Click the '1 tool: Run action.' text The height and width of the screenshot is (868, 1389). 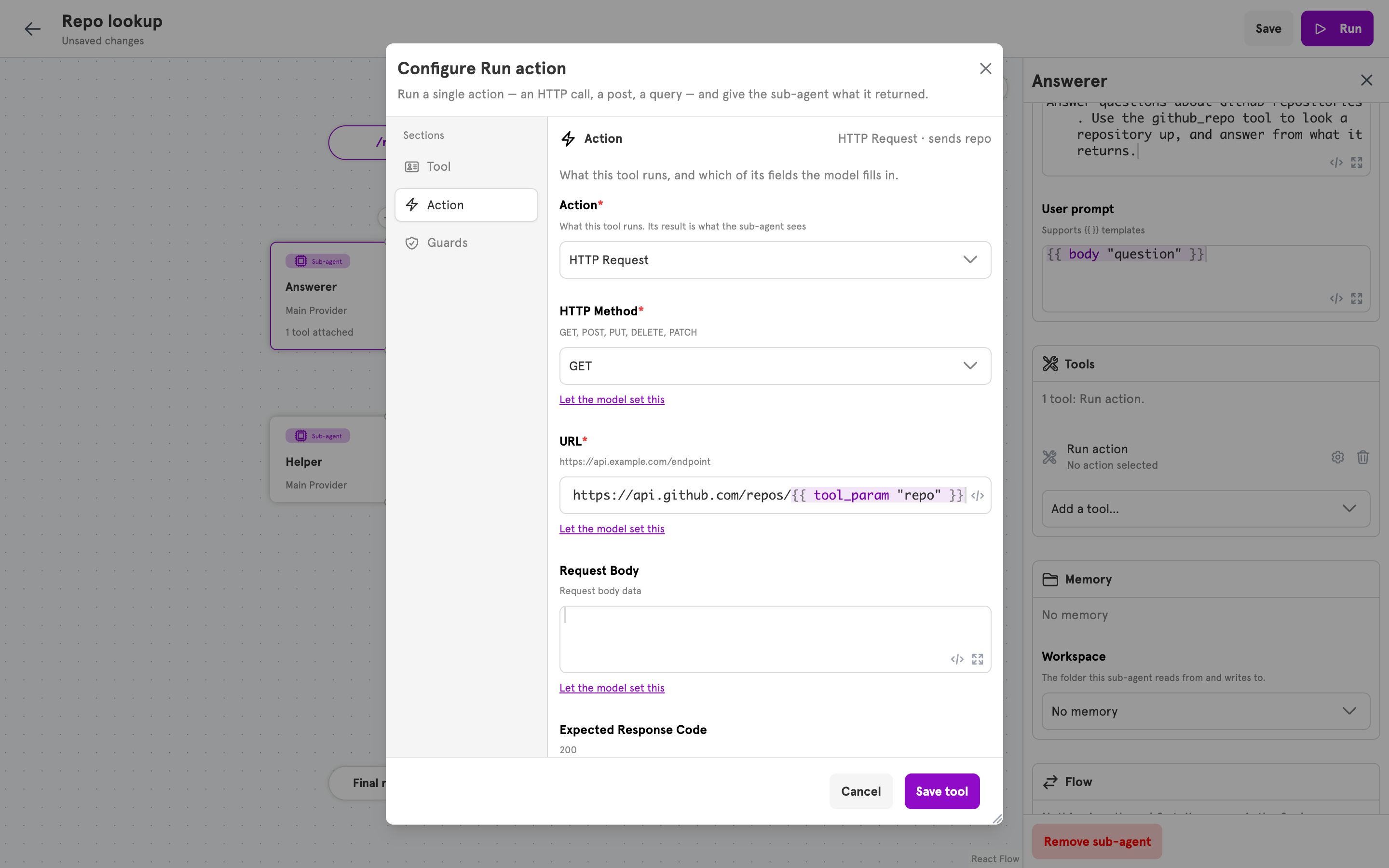(1093, 399)
